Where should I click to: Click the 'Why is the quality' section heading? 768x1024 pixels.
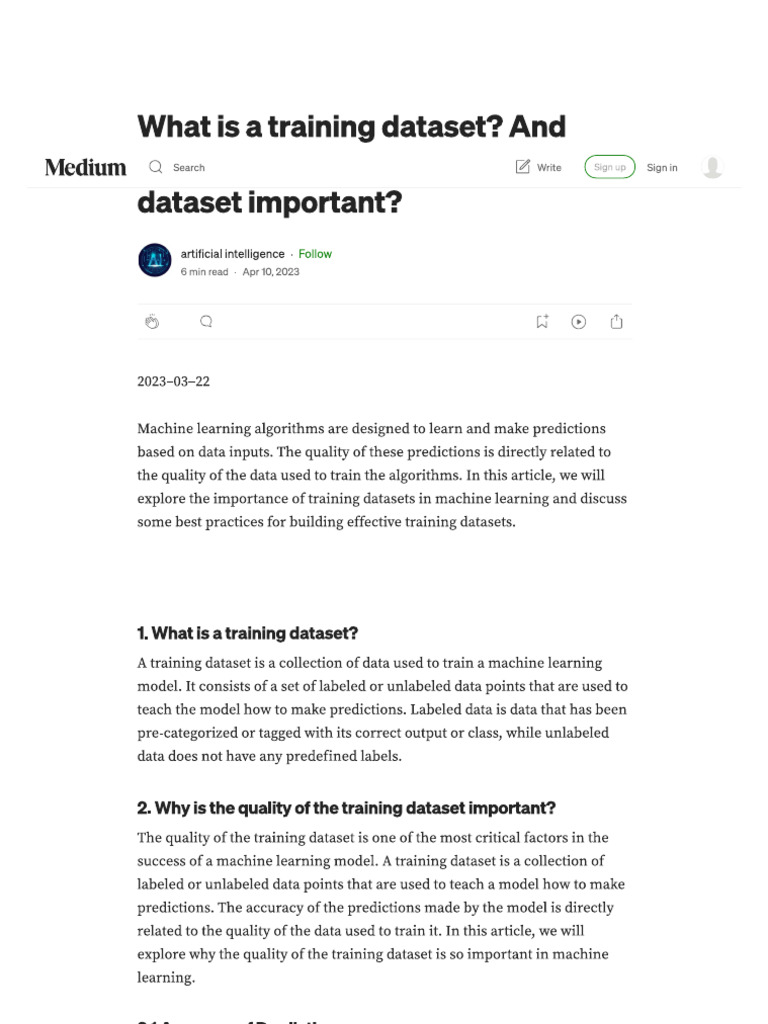(x=346, y=808)
